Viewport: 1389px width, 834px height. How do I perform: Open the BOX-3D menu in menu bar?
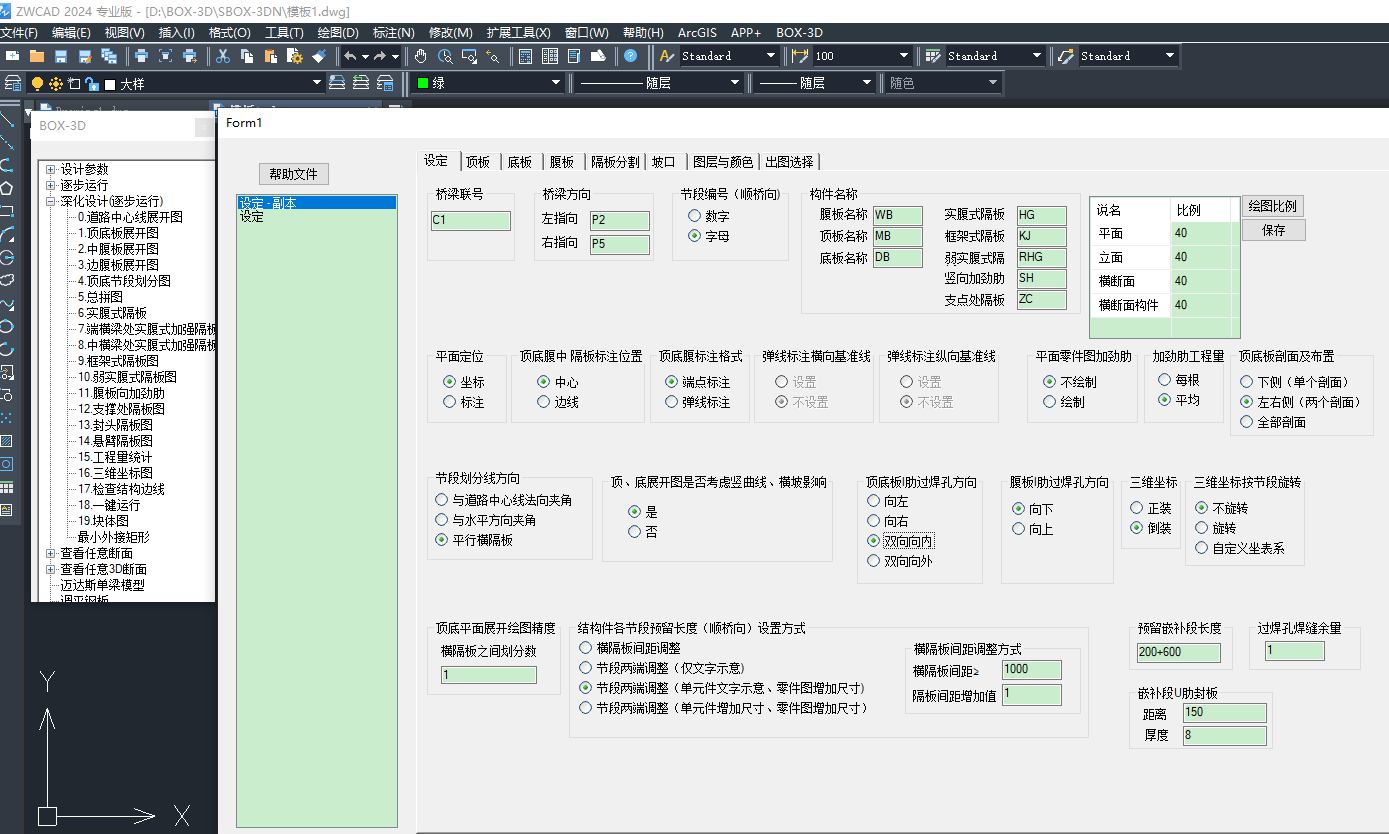[799, 33]
